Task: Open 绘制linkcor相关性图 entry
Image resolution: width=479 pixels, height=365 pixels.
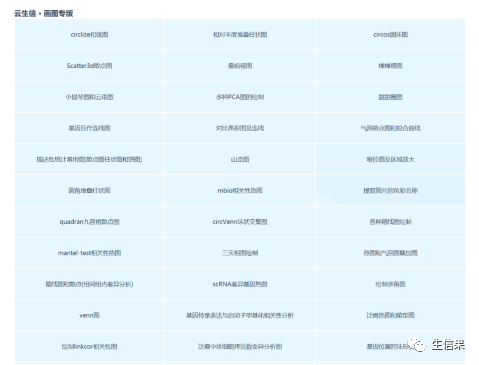Action: tap(89, 347)
